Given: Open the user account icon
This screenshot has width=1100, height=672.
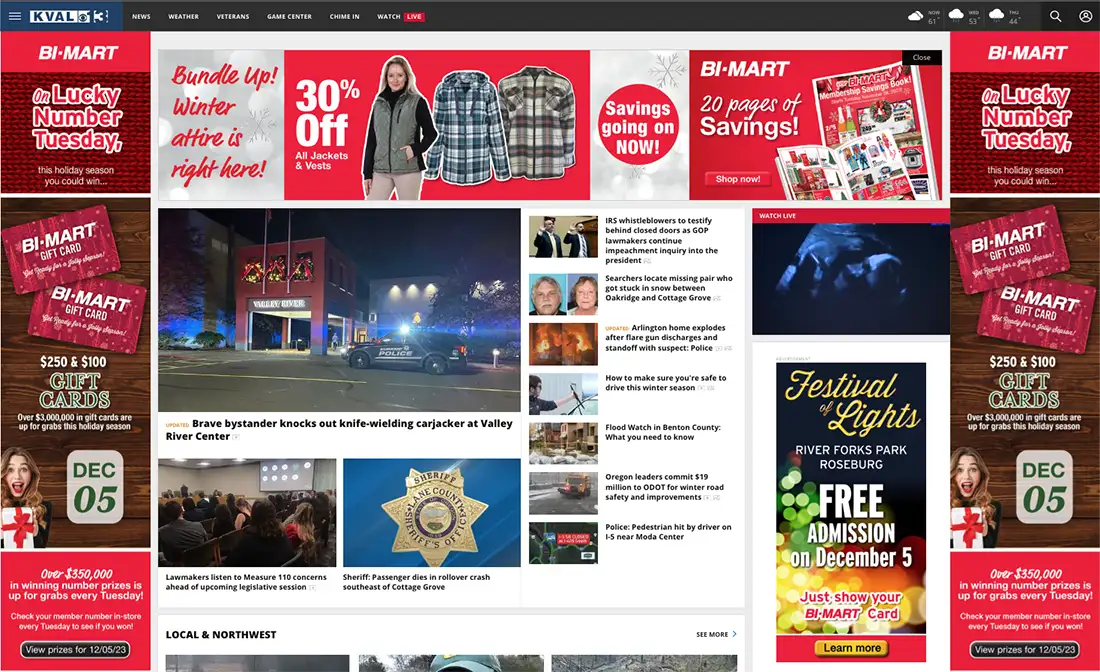Looking at the screenshot, I should pyautogui.click(x=1085, y=16).
